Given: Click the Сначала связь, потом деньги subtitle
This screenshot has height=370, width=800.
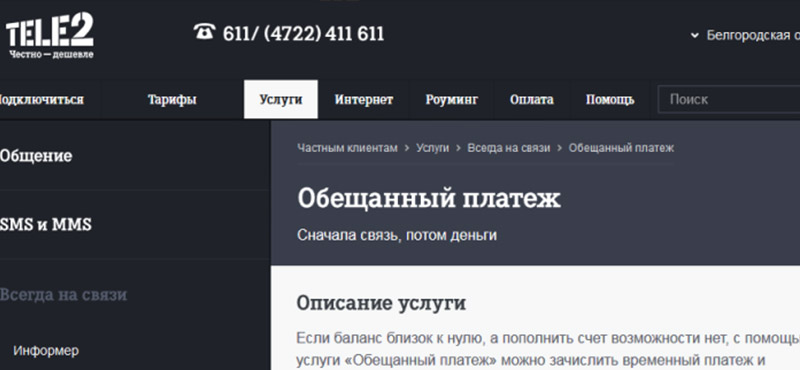Looking at the screenshot, I should click(397, 235).
